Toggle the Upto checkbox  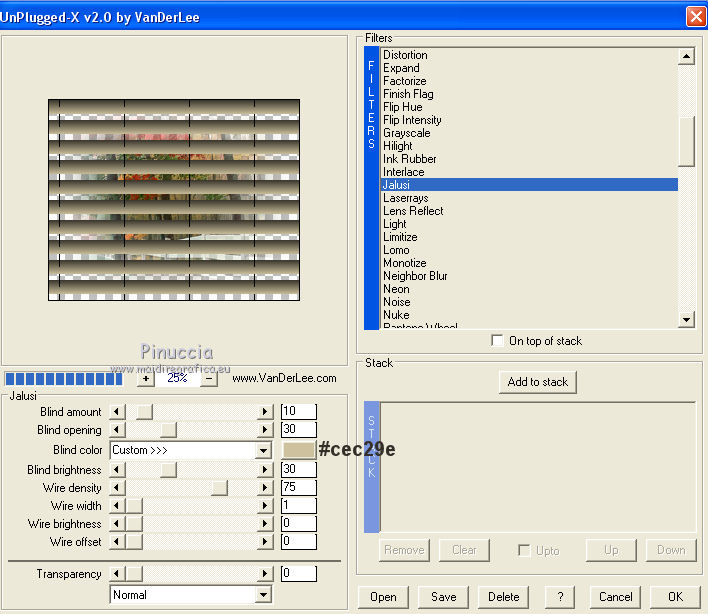[524, 550]
